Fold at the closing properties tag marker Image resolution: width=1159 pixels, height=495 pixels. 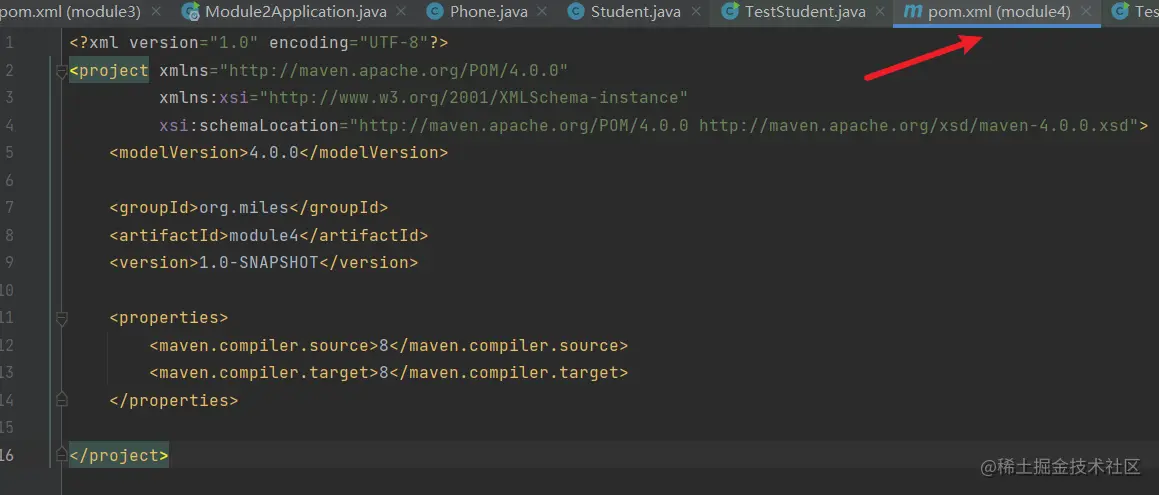[x=61, y=400]
